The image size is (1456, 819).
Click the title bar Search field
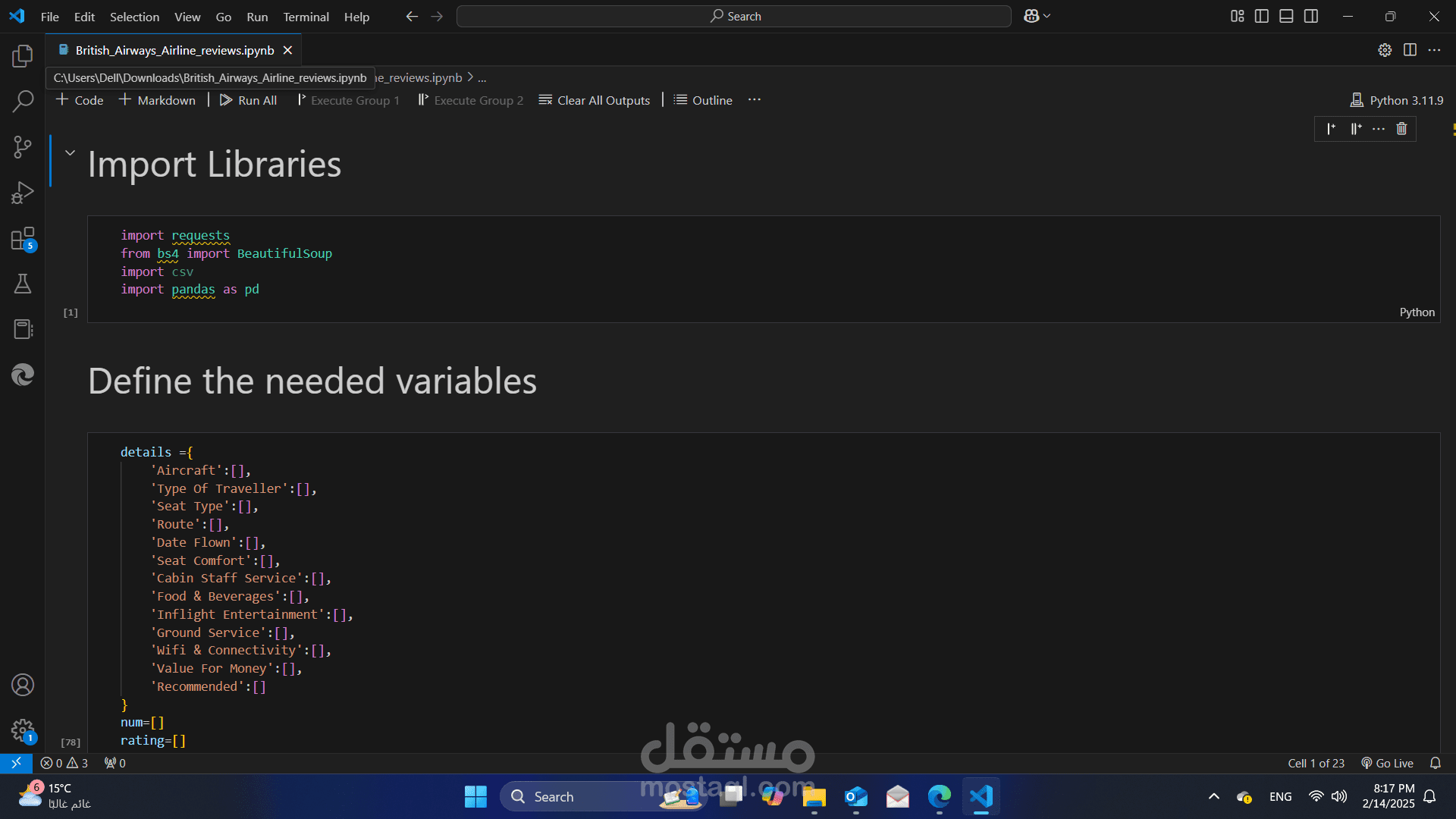pos(733,16)
